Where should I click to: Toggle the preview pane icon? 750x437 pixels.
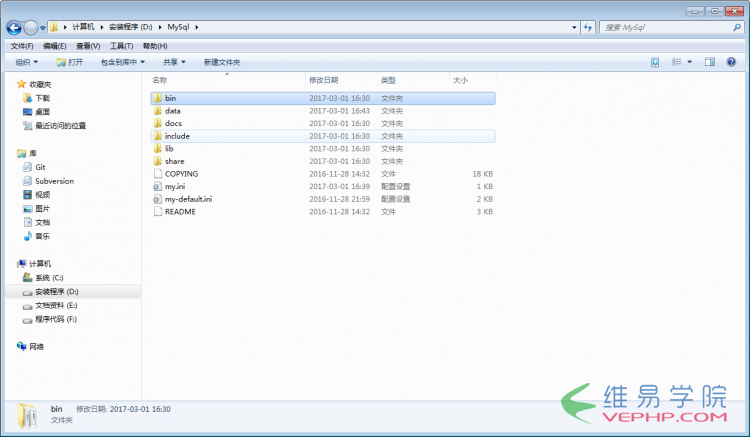(x=710, y=62)
